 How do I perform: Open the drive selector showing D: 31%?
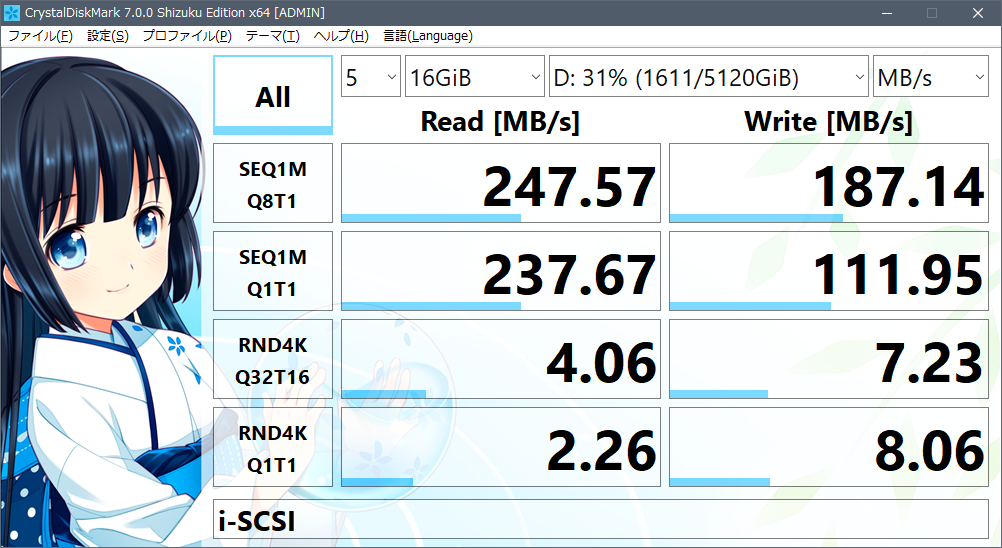709,77
